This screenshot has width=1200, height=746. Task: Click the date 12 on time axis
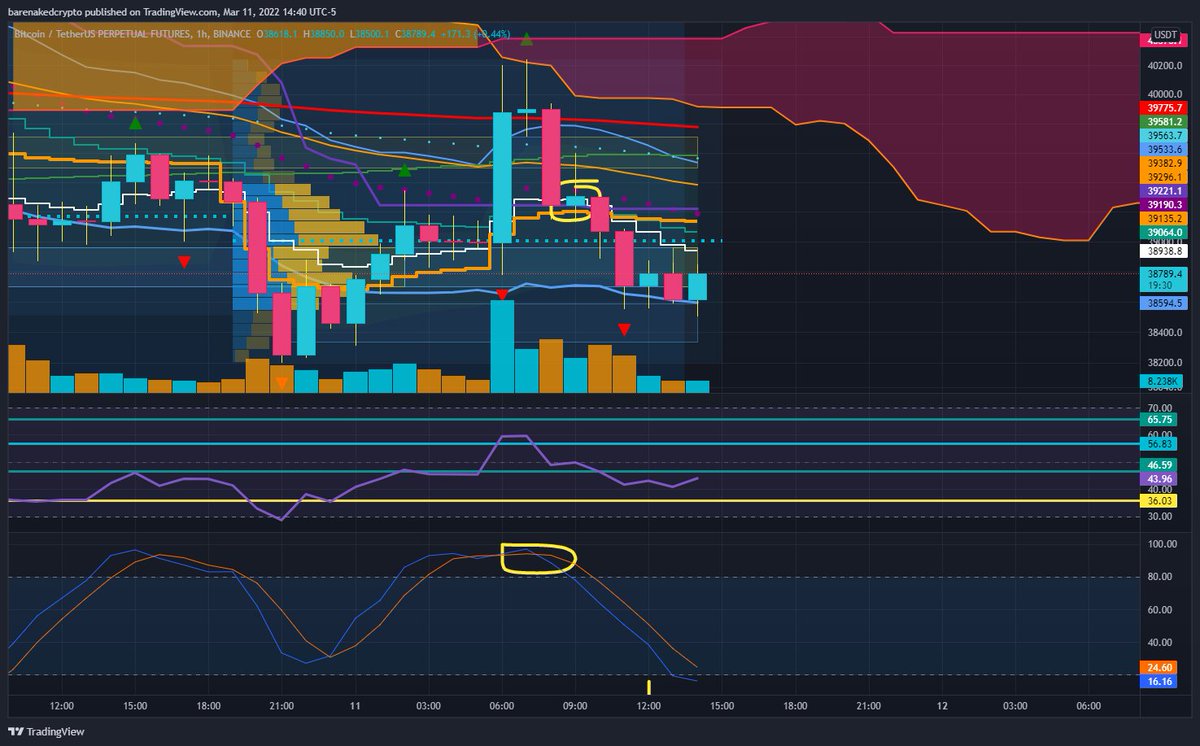[x=941, y=706]
